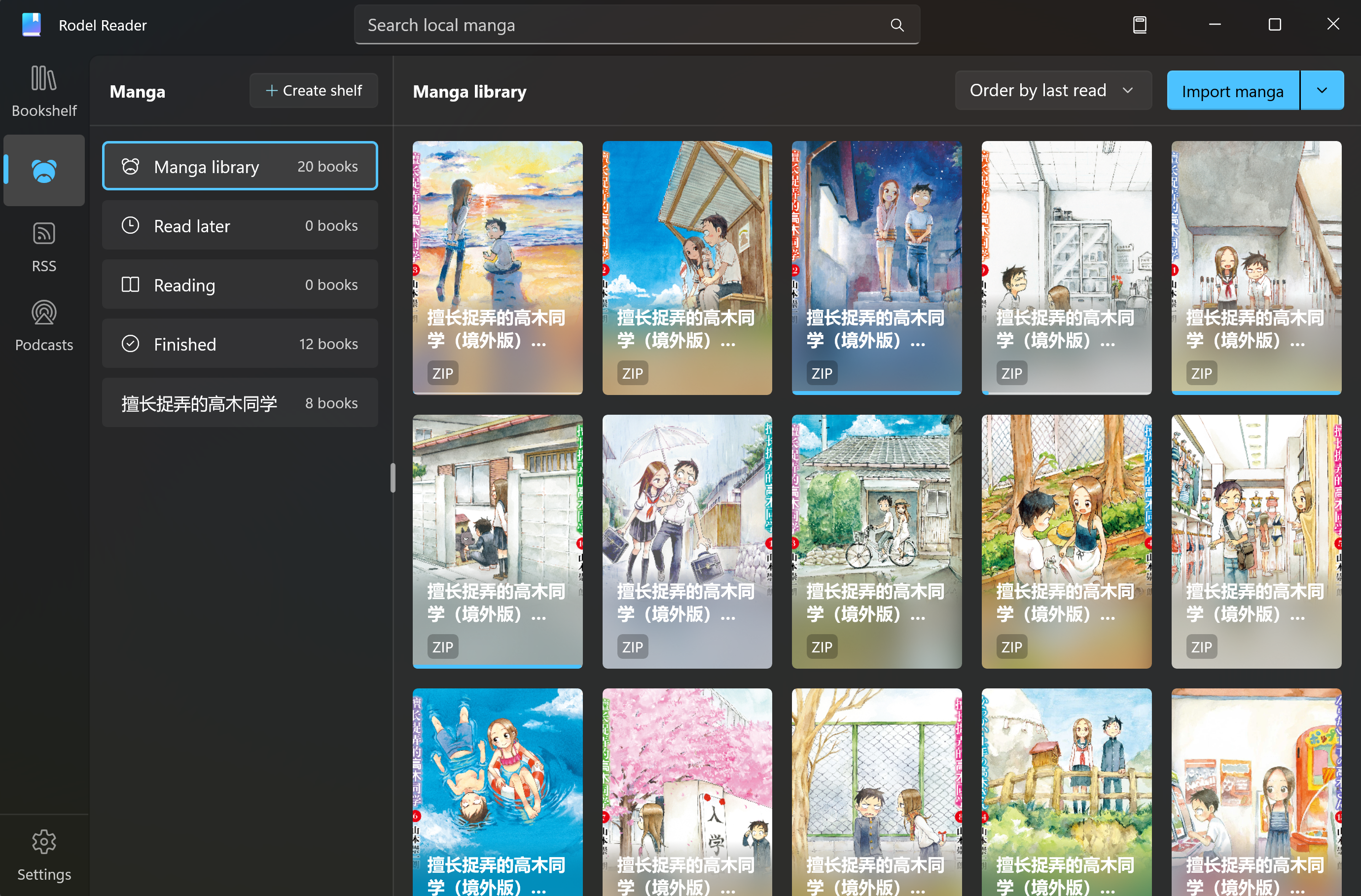This screenshot has height=896, width=1361.
Task: Open the white classroom cabinet cover manga
Action: 1067,268
